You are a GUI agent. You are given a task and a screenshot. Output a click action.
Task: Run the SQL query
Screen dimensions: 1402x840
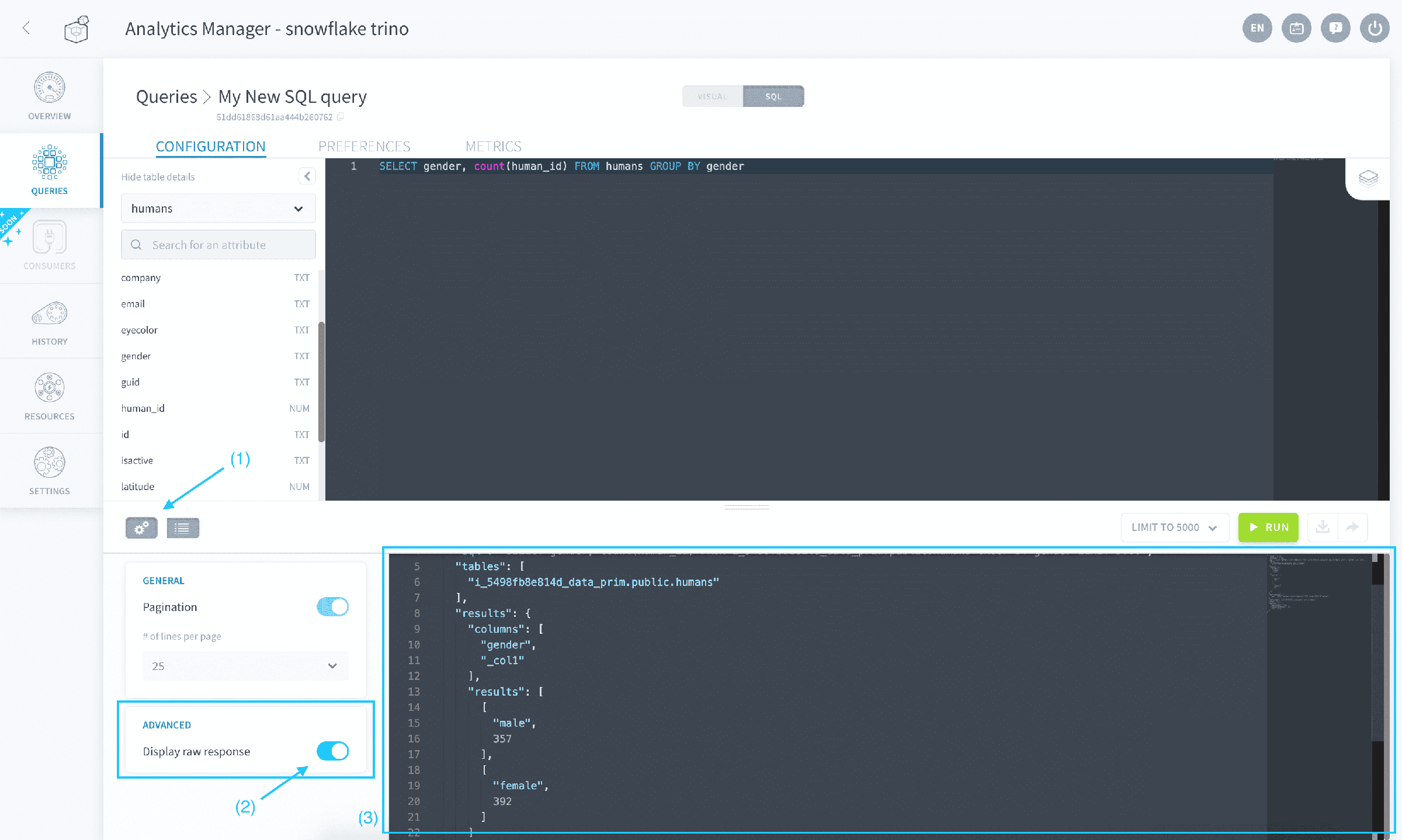click(1268, 527)
